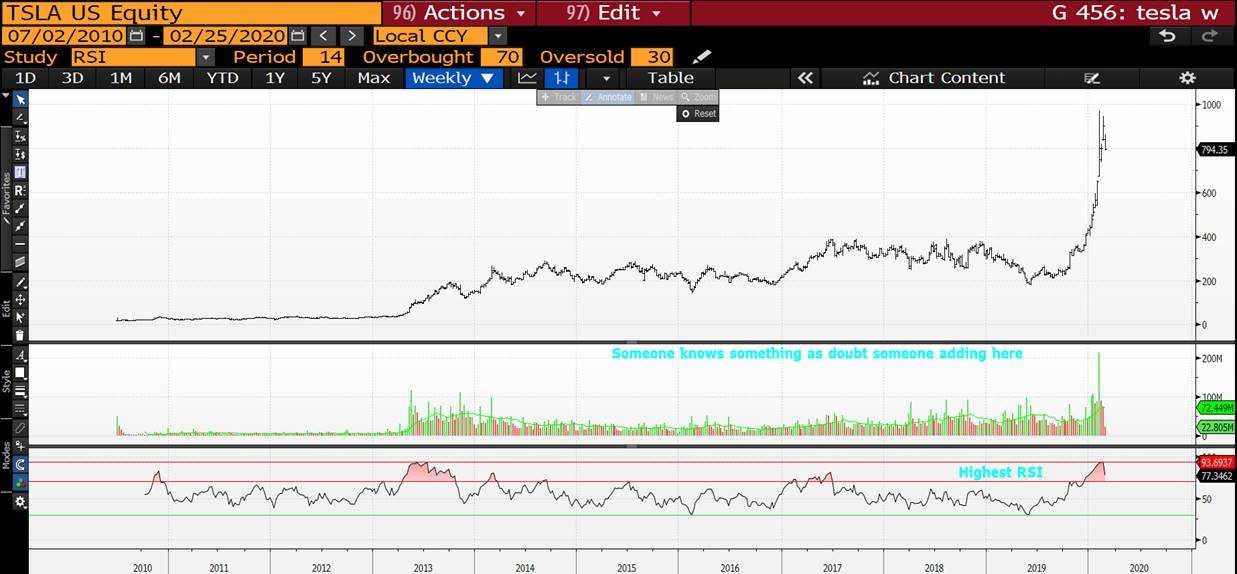The image size is (1237, 574).
Task: Show the Table view
Action: (671, 78)
